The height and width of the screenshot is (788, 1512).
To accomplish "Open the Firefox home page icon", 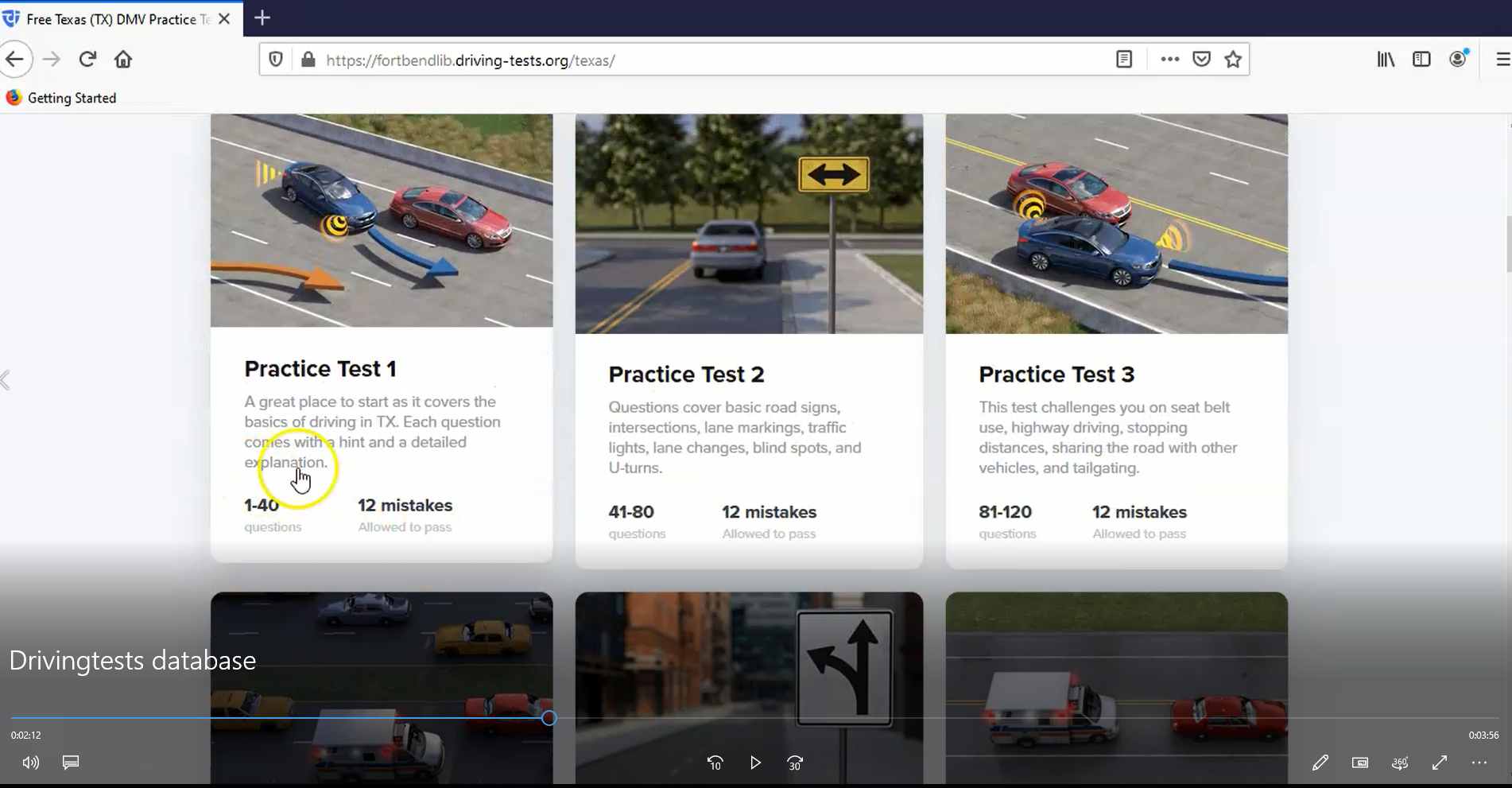I will (x=123, y=60).
